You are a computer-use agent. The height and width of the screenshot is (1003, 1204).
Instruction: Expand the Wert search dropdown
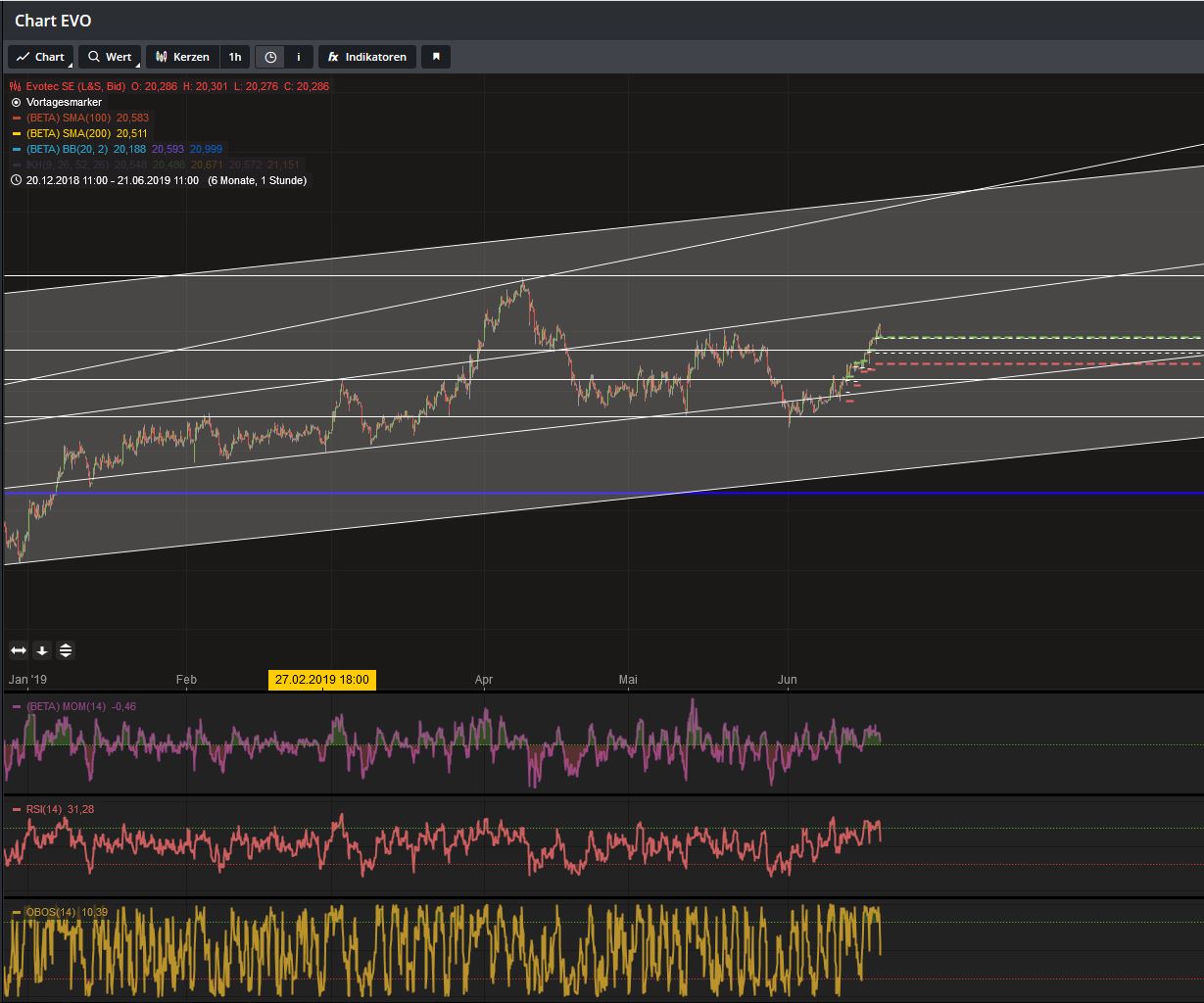pos(110,57)
